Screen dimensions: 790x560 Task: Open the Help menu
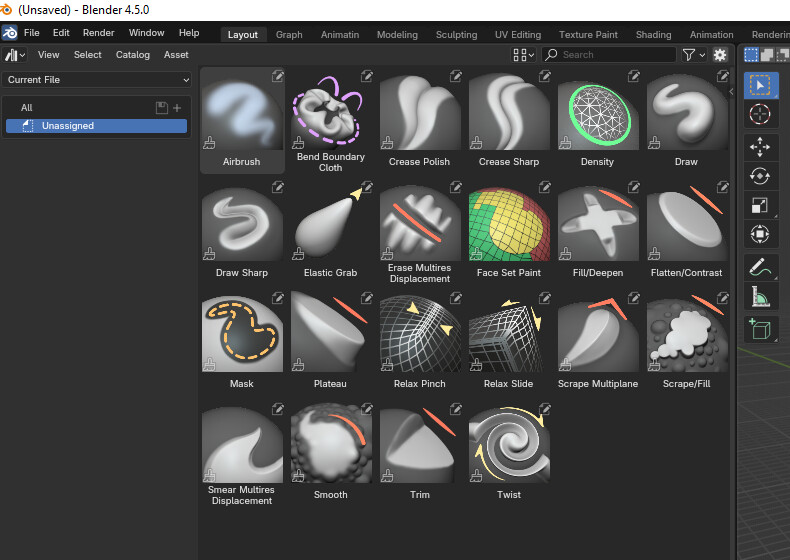point(189,33)
